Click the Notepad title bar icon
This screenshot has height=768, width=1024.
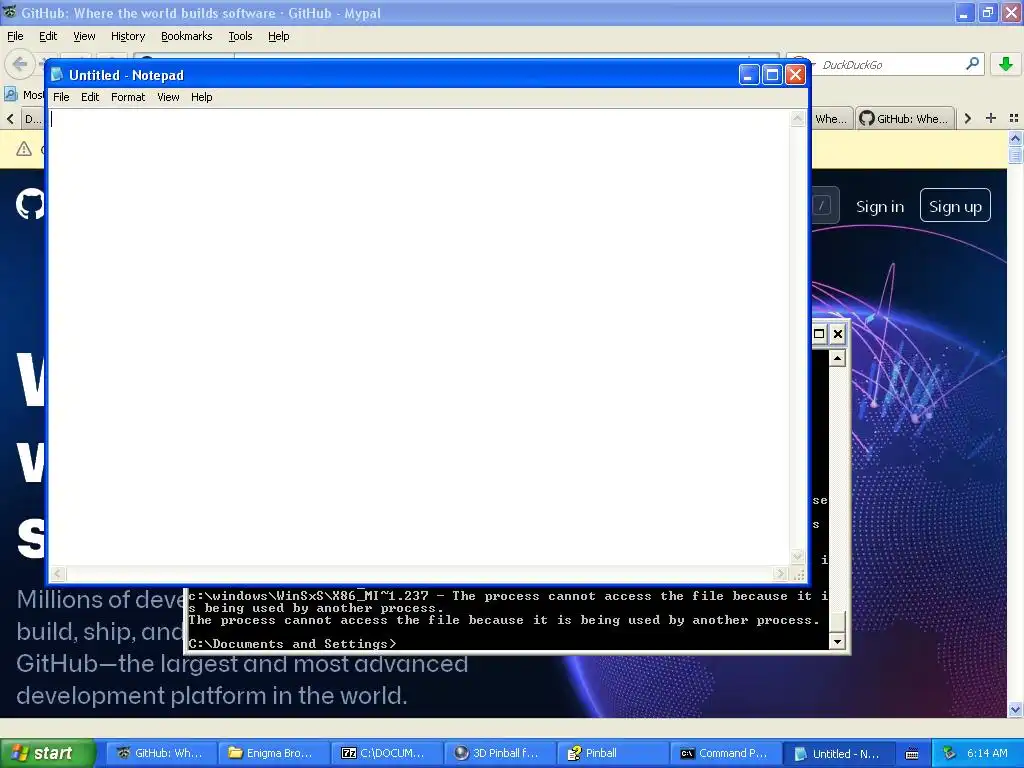[57, 74]
